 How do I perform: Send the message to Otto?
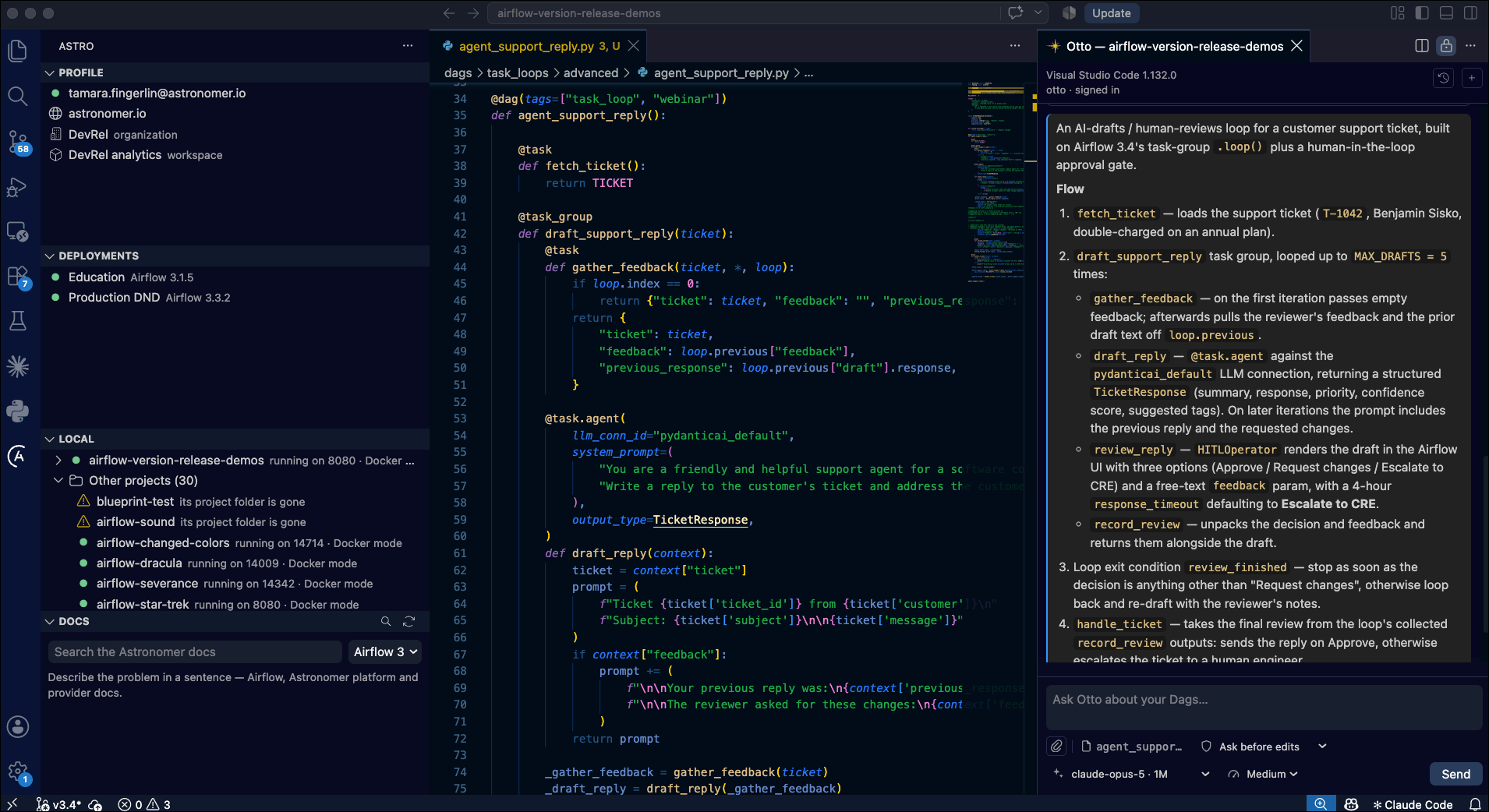[x=1455, y=774]
